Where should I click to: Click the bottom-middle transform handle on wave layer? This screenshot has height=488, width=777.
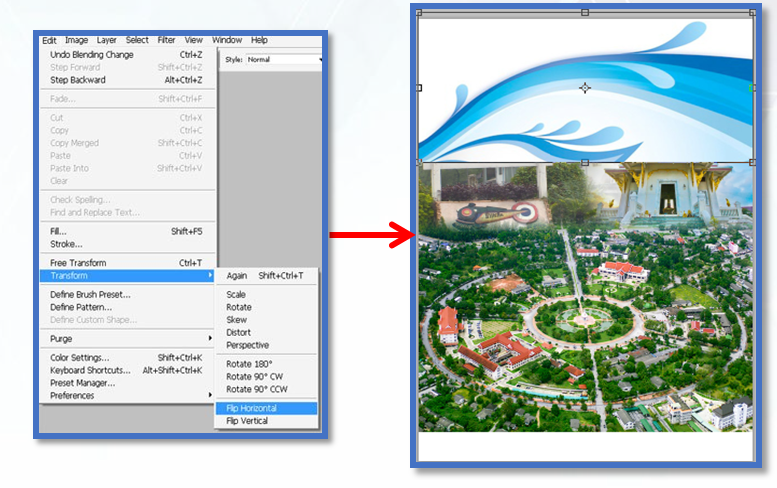pos(585,163)
